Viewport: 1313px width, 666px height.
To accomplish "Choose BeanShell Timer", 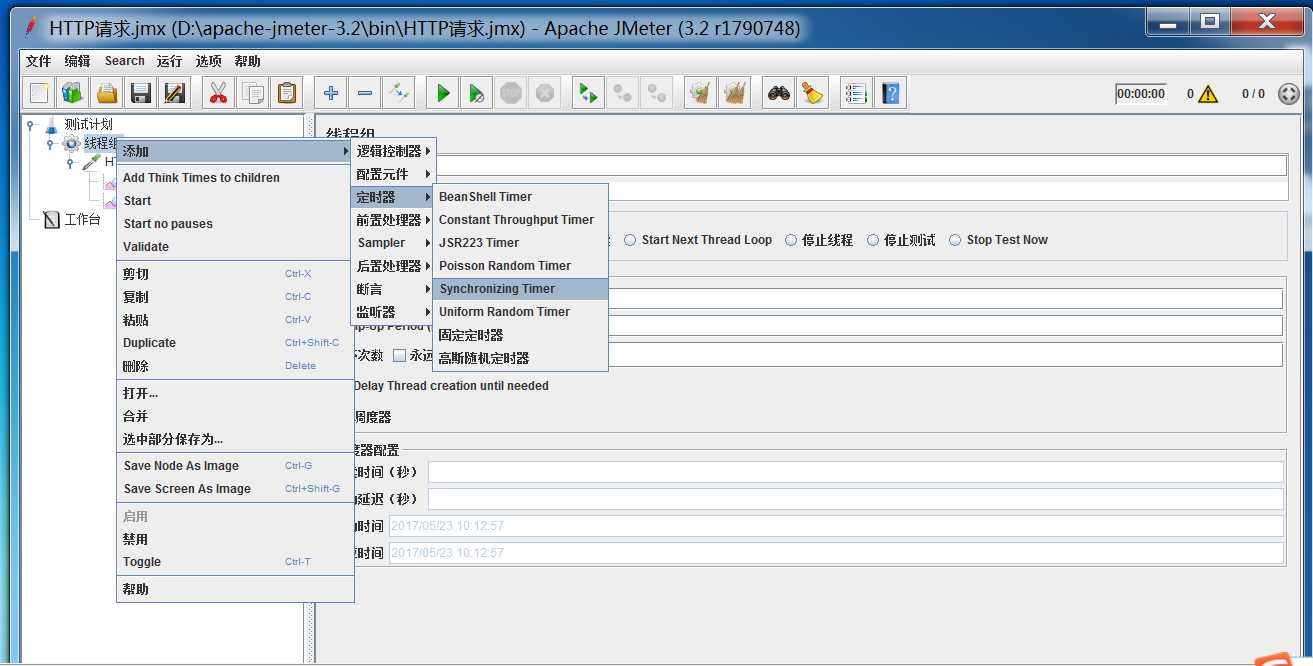I will tap(520, 197).
